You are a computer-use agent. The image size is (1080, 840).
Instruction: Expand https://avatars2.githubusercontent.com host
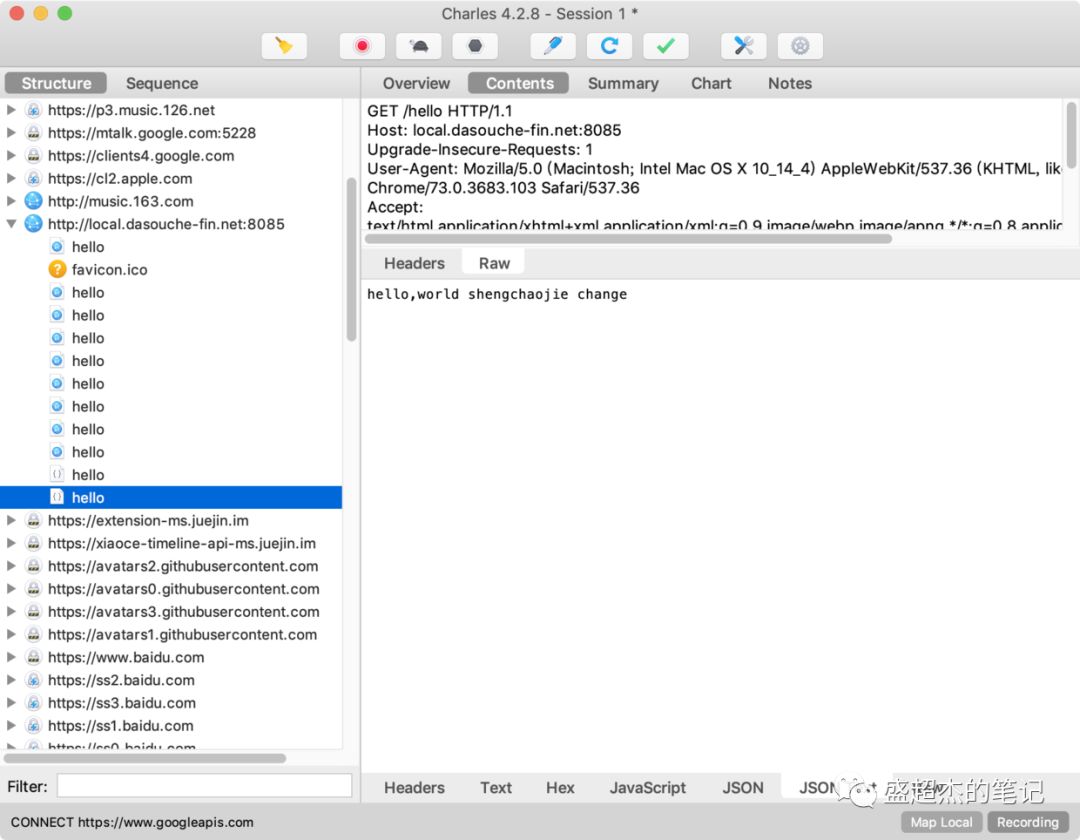pos(11,565)
